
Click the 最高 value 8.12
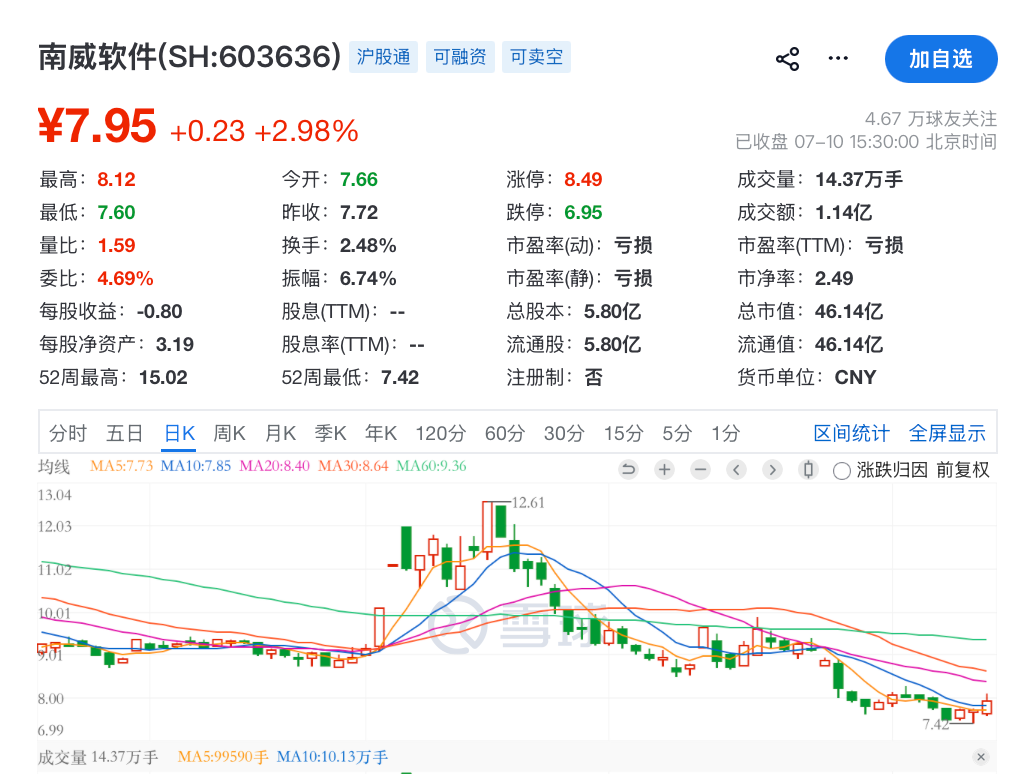(116, 179)
